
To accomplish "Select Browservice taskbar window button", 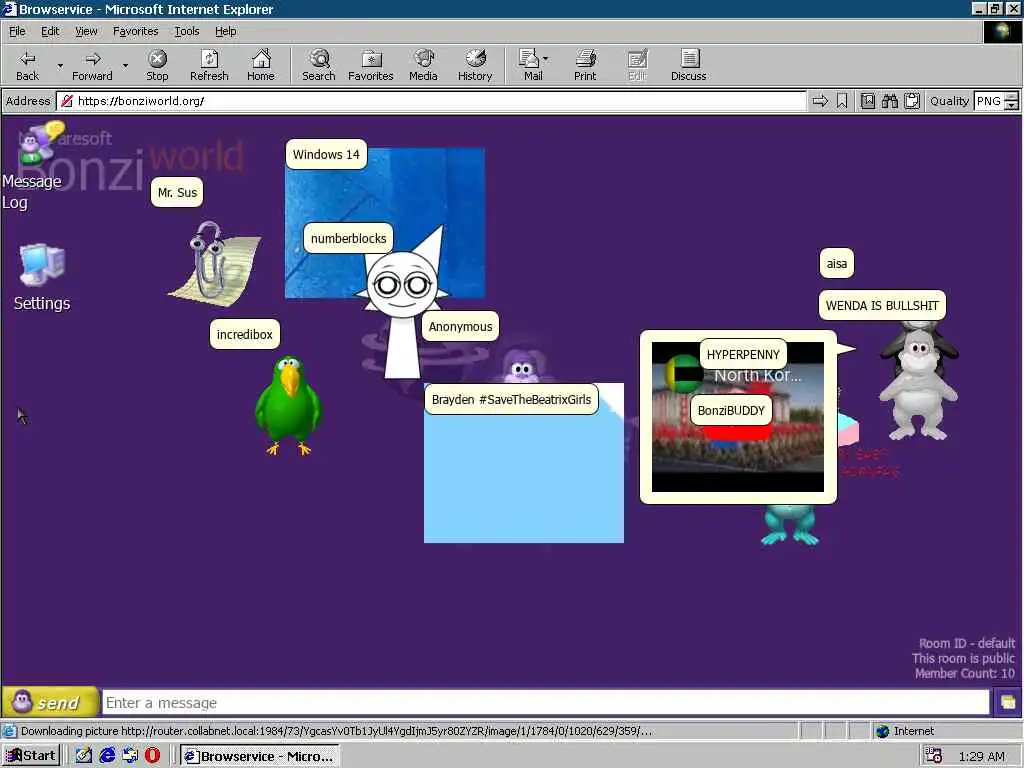I will point(260,756).
